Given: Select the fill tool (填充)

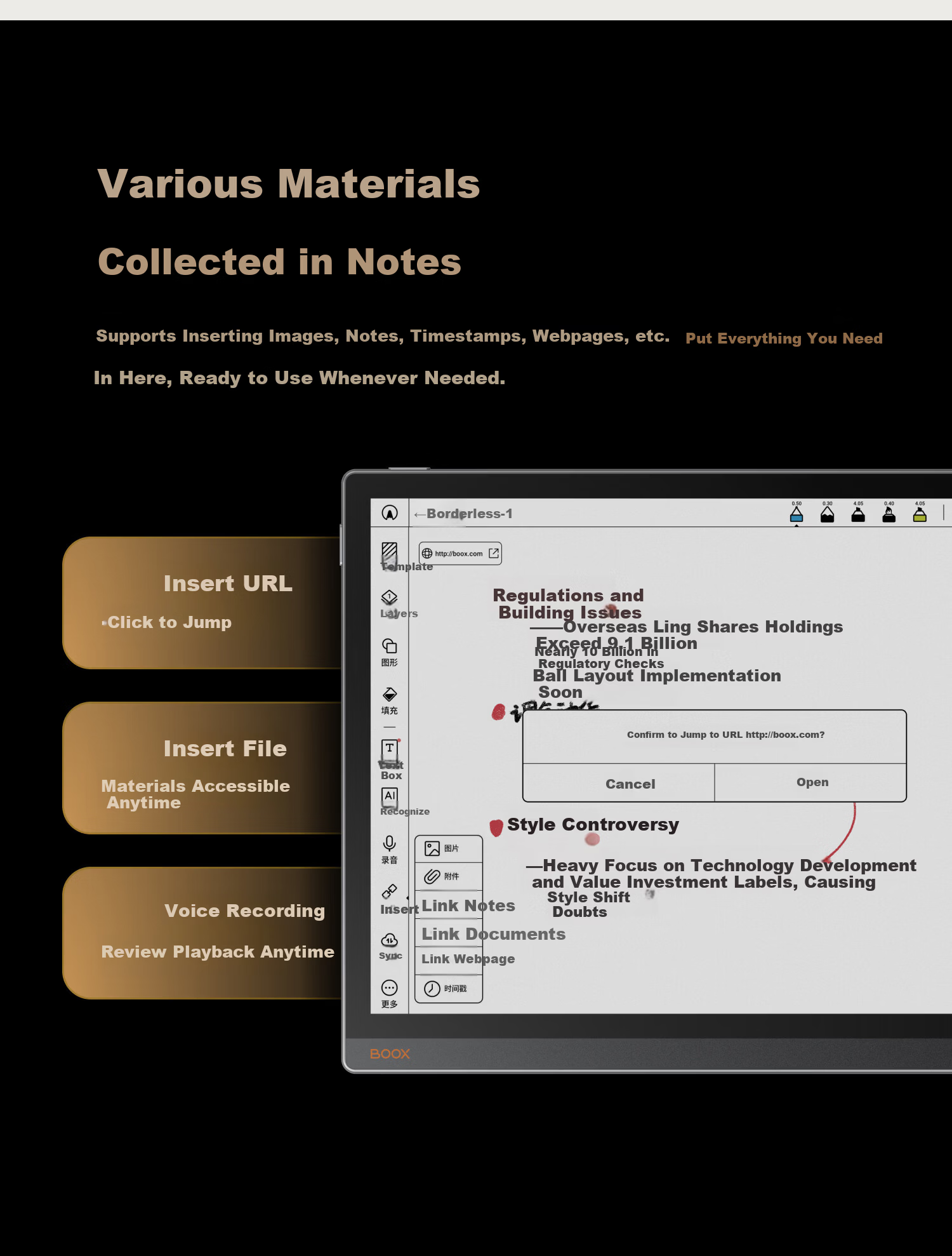Looking at the screenshot, I should (x=390, y=700).
